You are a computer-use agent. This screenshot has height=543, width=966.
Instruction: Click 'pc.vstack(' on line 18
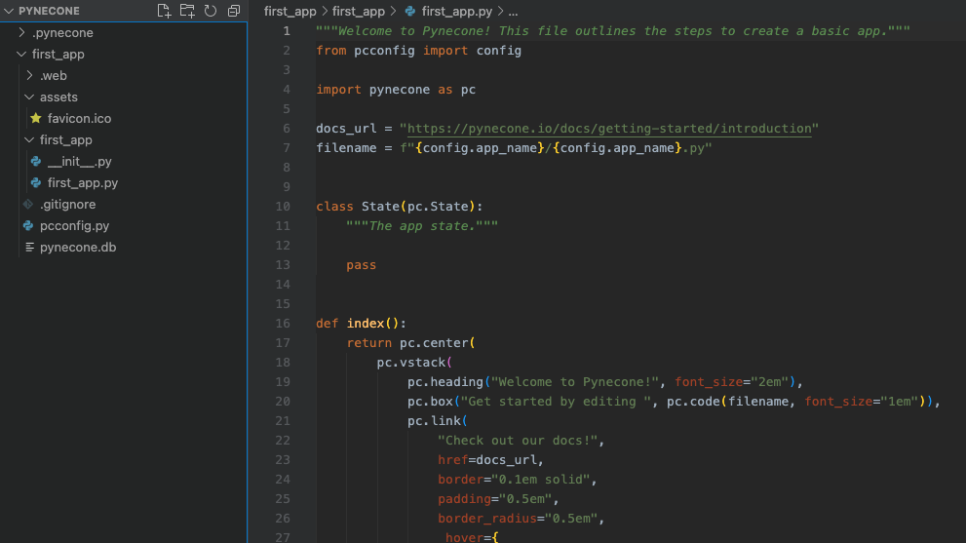tap(414, 362)
